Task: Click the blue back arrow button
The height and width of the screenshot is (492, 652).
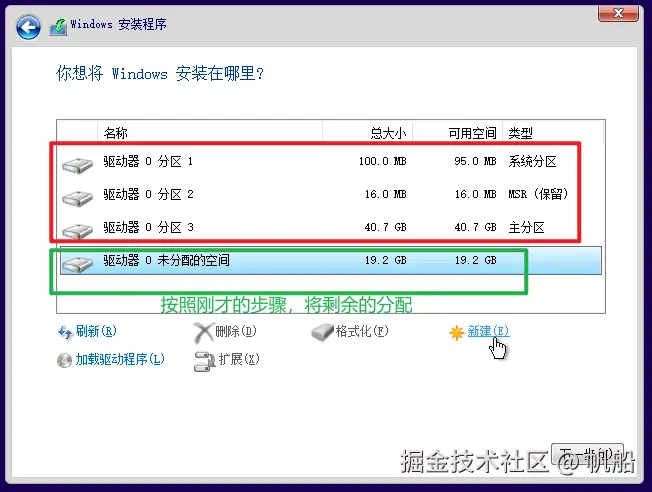Action: (28, 27)
